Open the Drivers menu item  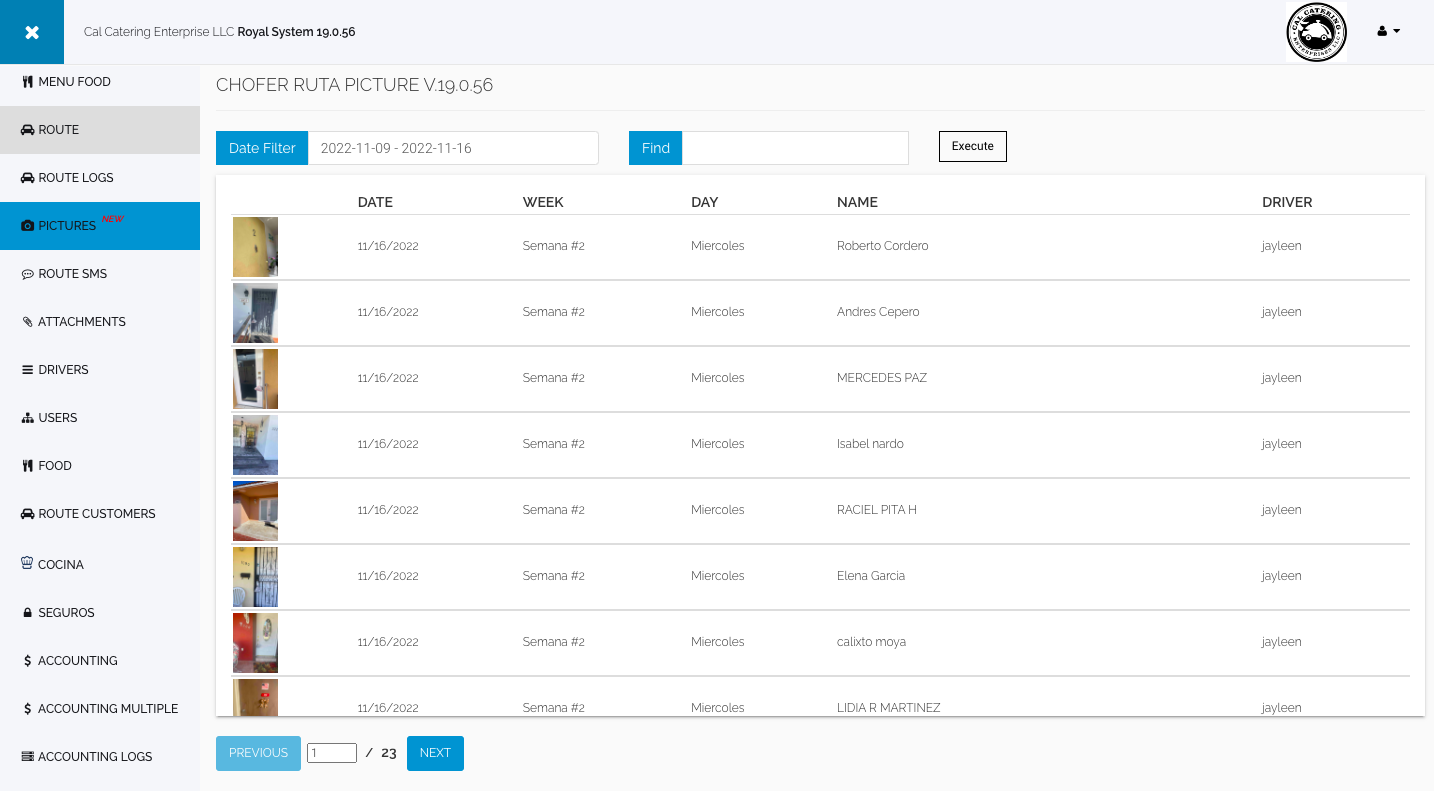[63, 370]
